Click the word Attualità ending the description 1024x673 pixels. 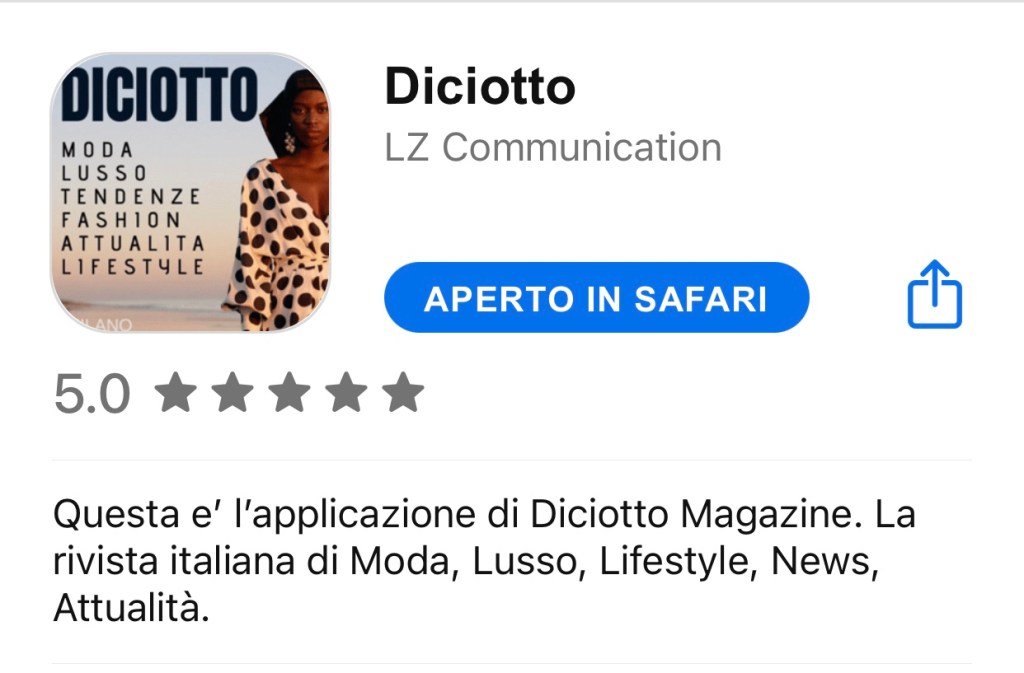[x=131, y=608]
